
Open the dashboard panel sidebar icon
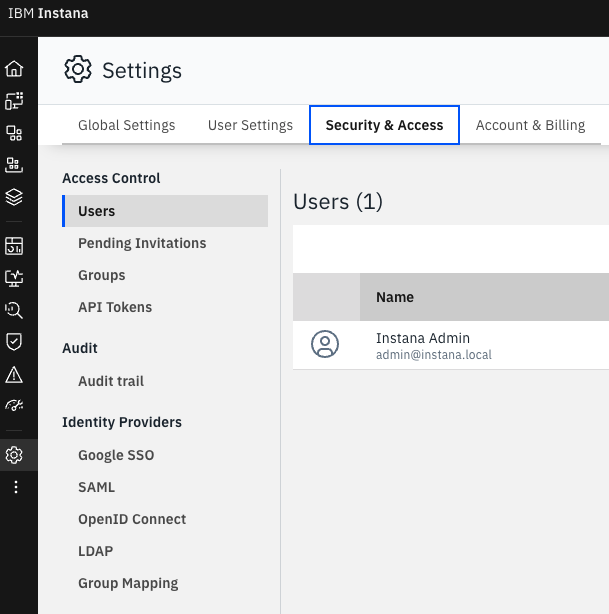(x=14, y=246)
